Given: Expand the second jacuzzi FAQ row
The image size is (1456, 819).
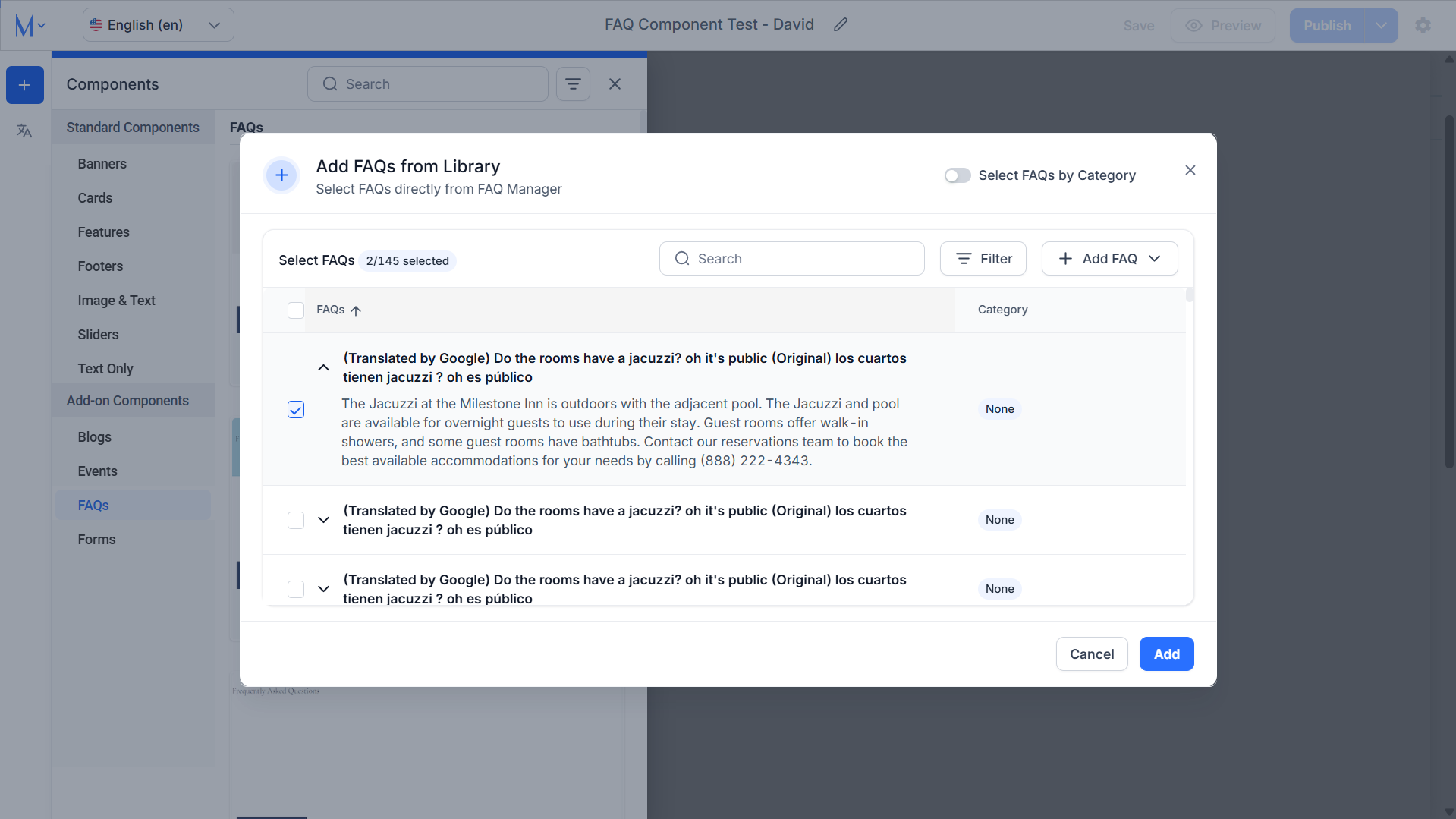Looking at the screenshot, I should click(x=323, y=520).
